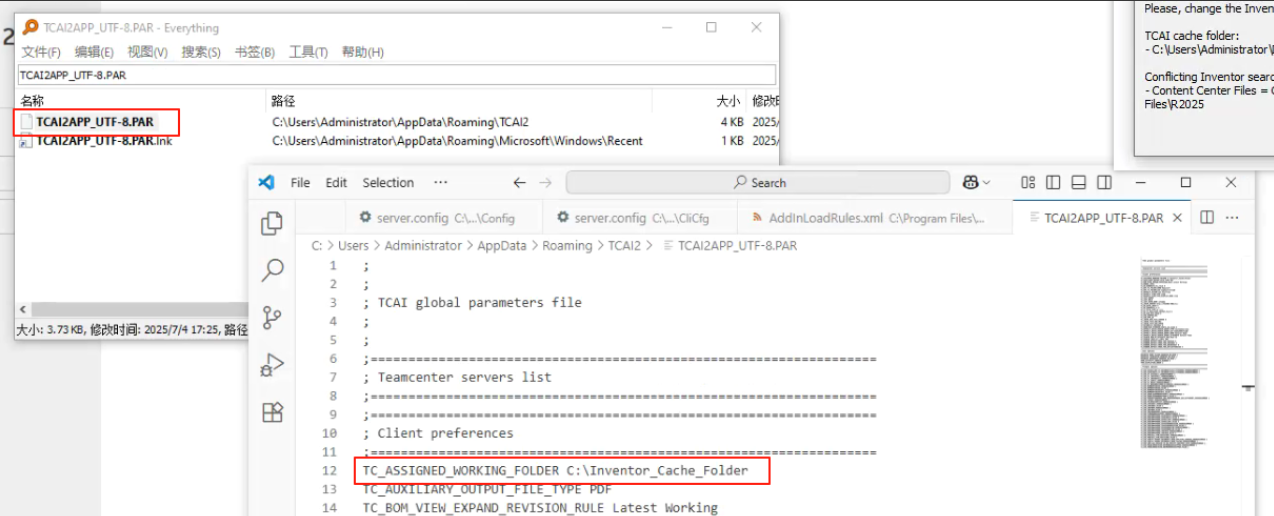Open Everything's 视图(V) menu
This screenshot has height=516, width=1274.
point(147,52)
